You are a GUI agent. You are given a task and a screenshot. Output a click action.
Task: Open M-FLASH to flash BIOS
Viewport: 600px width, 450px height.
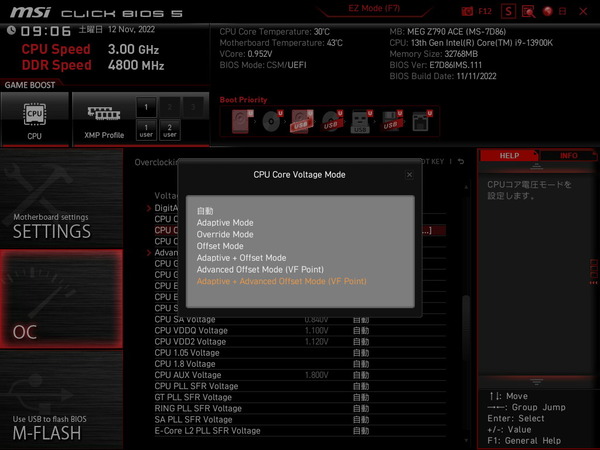point(61,400)
